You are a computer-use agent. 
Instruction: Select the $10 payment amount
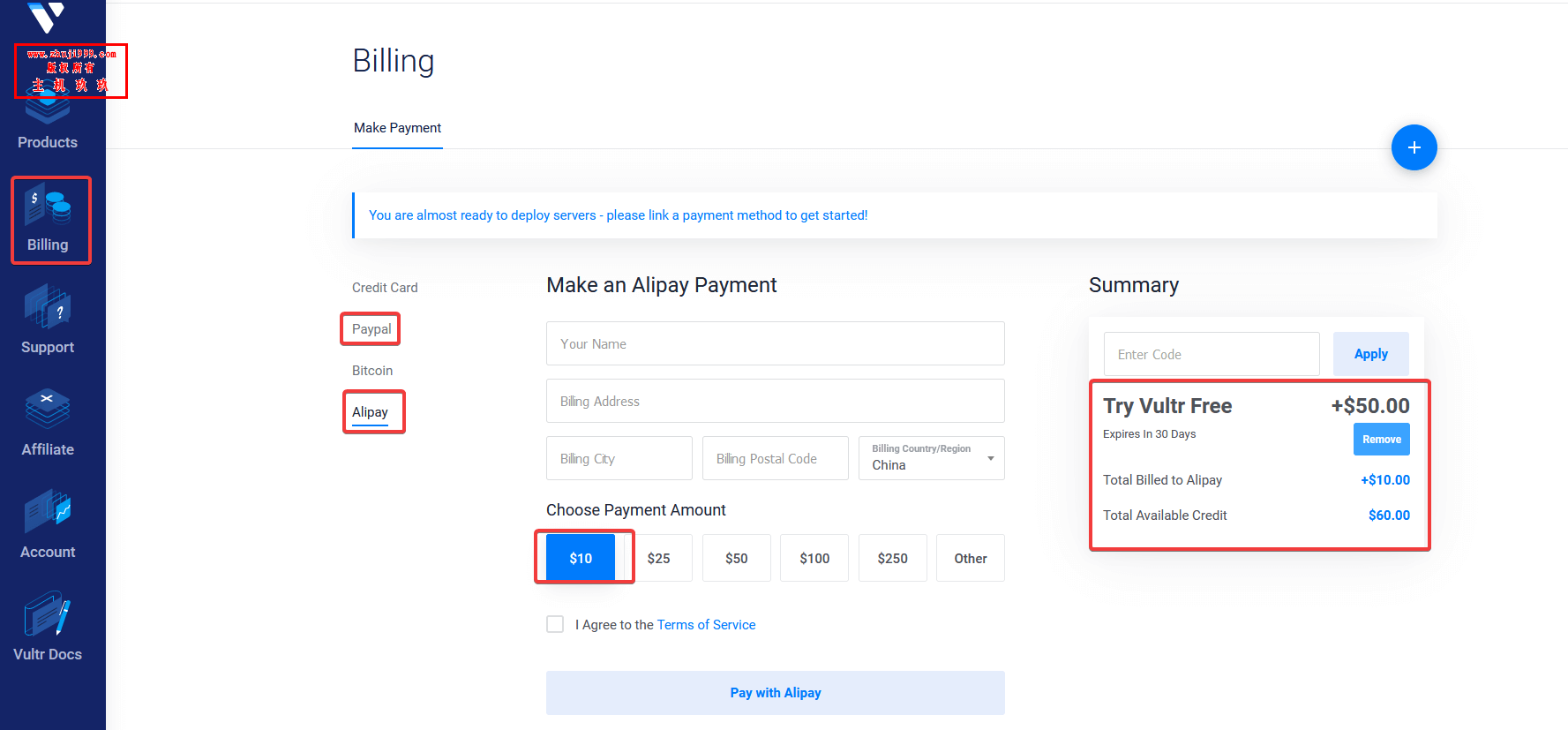(581, 558)
